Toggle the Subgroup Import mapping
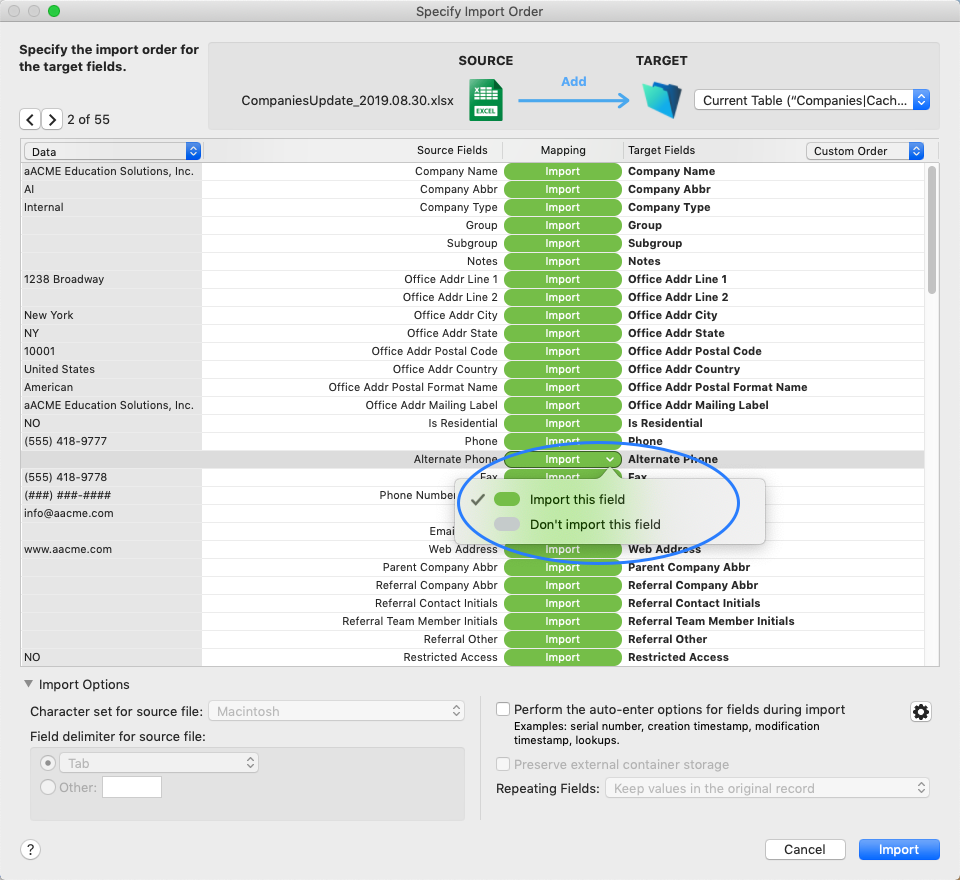The height and width of the screenshot is (880, 960). coord(563,243)
